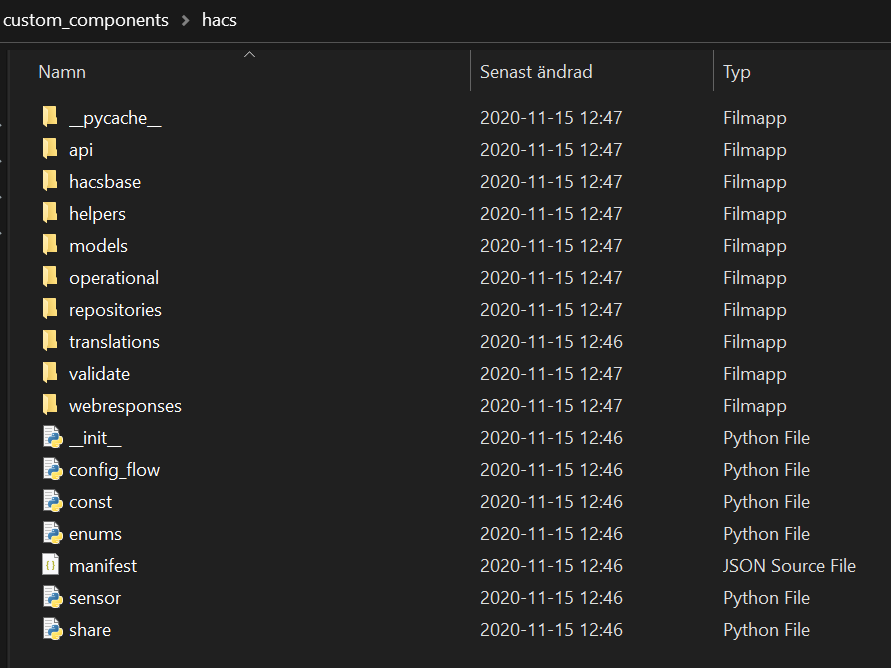The height and width of the screenshot is (668, 891).
Task: Select the repositories folder name
Action: click(115, 310)
